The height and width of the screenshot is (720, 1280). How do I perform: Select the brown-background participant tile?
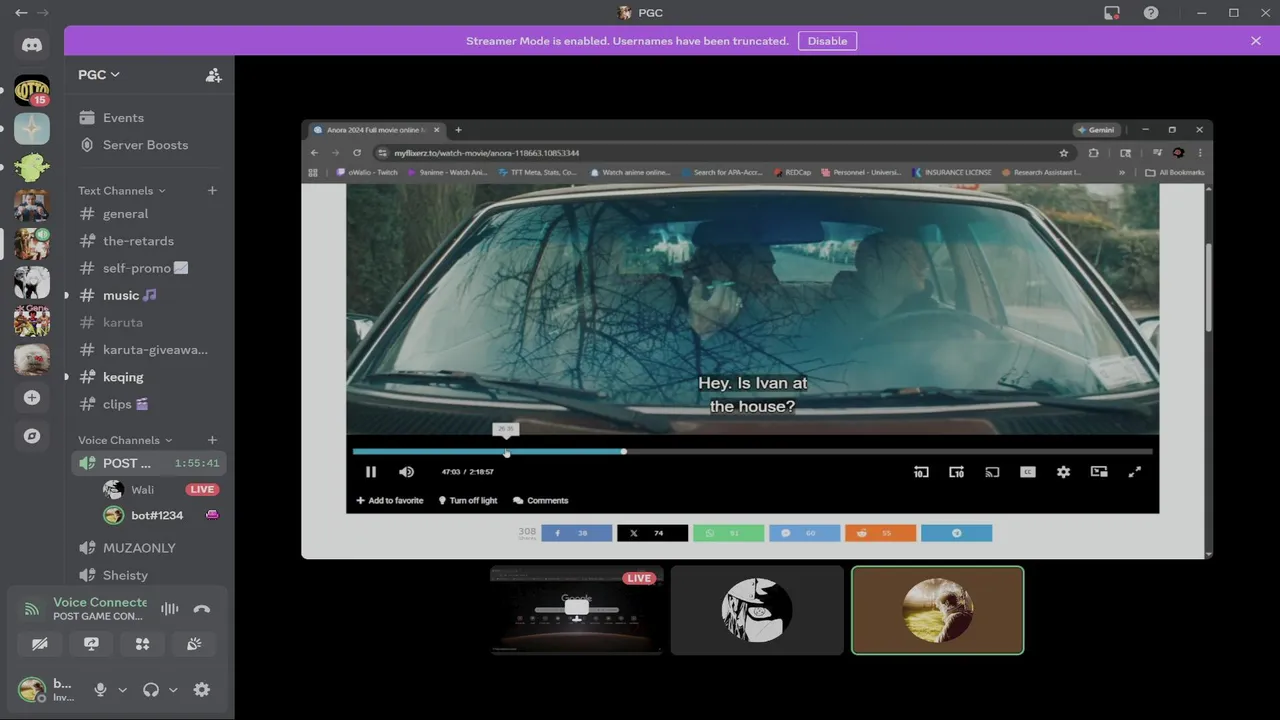coord(937,611)
